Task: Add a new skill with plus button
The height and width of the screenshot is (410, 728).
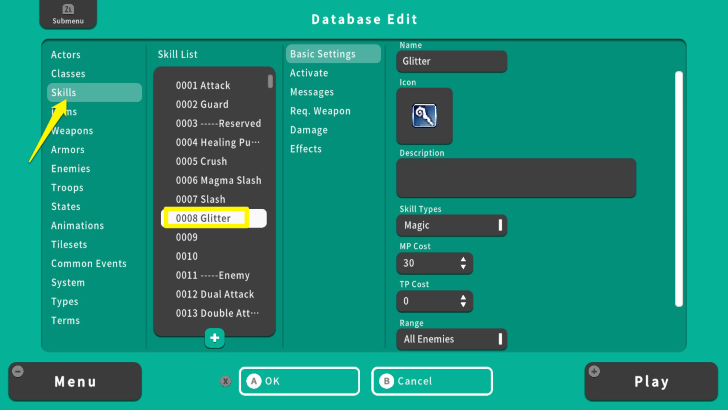Action: [214, 338]
